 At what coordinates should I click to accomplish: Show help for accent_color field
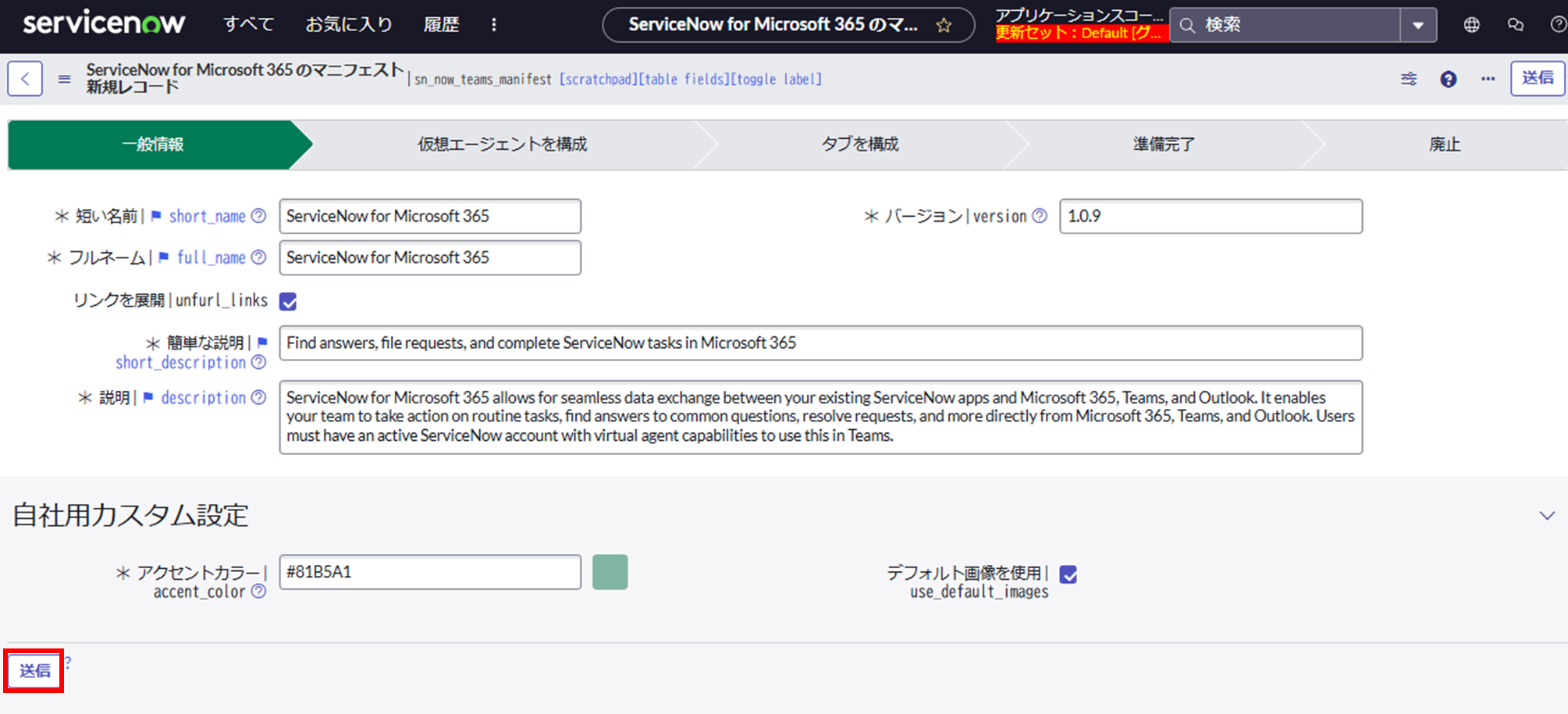pyautogui.click(x=258, y=591)
